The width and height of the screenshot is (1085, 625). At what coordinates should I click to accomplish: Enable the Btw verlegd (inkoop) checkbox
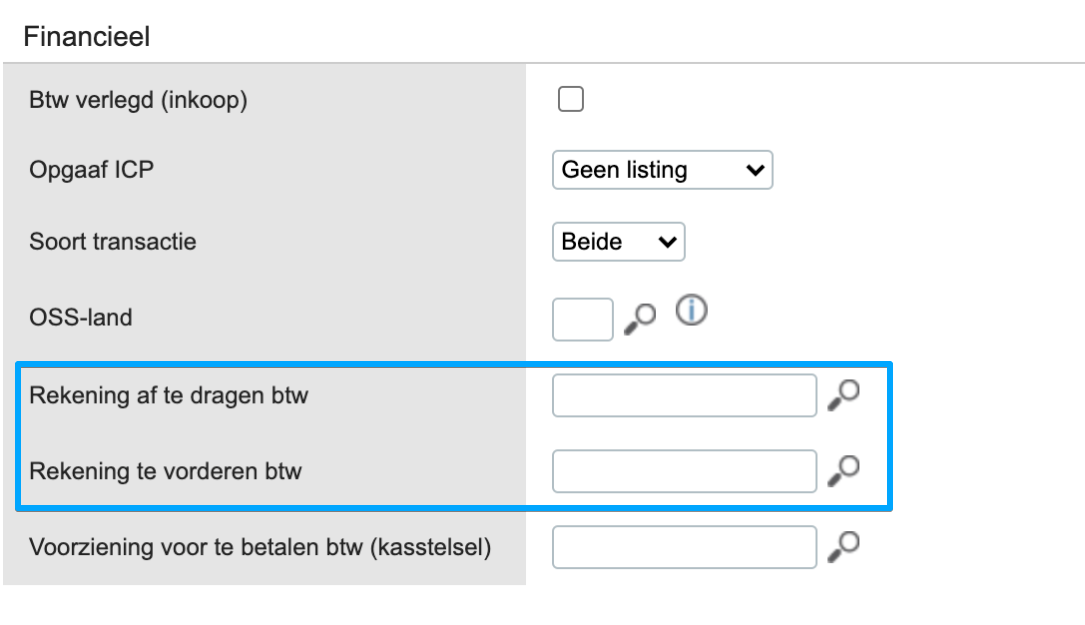click(571, 99)
